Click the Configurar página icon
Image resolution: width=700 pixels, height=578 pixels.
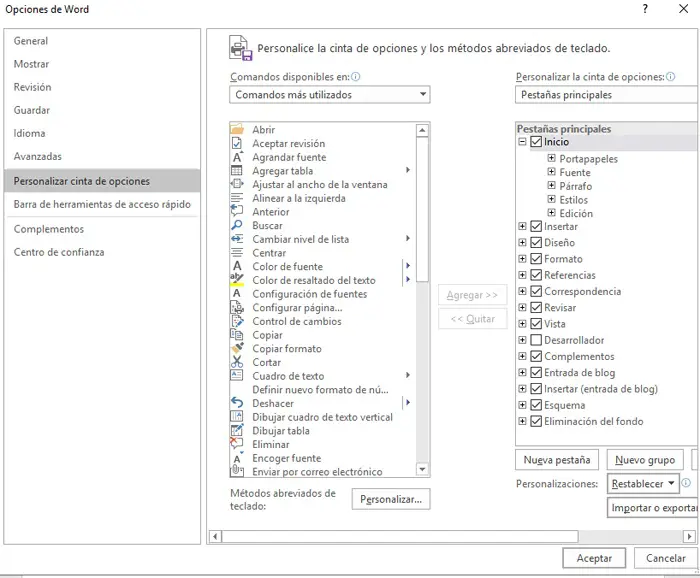(x=237, y=308)
